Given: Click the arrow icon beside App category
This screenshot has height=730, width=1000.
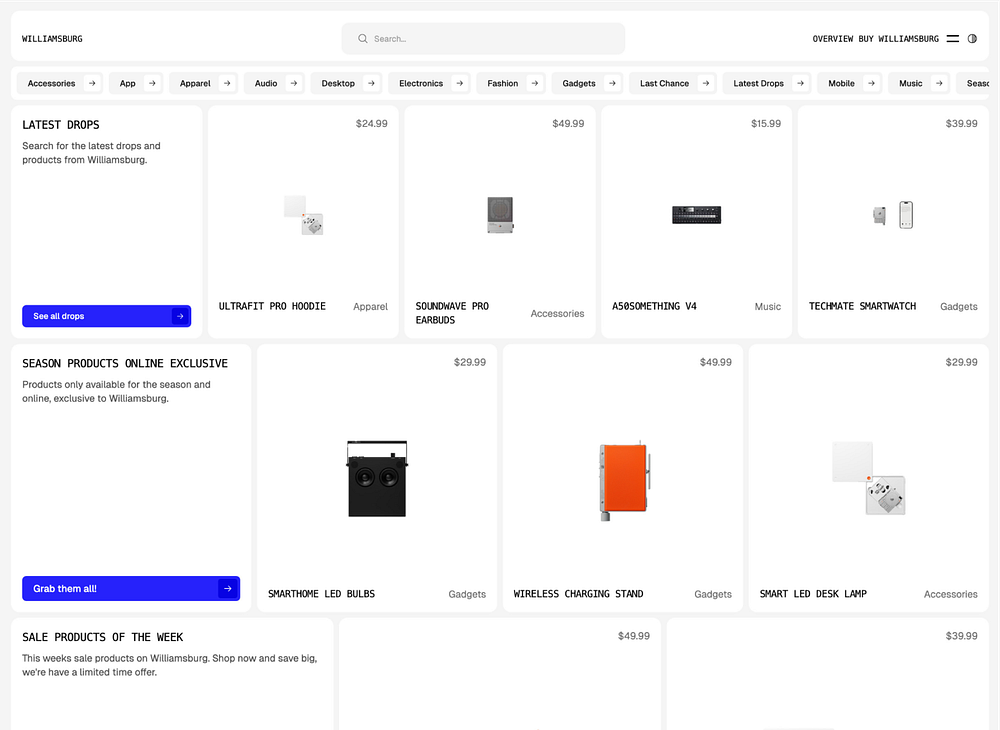Looking at the screenshot, I should tap(152, 84).
